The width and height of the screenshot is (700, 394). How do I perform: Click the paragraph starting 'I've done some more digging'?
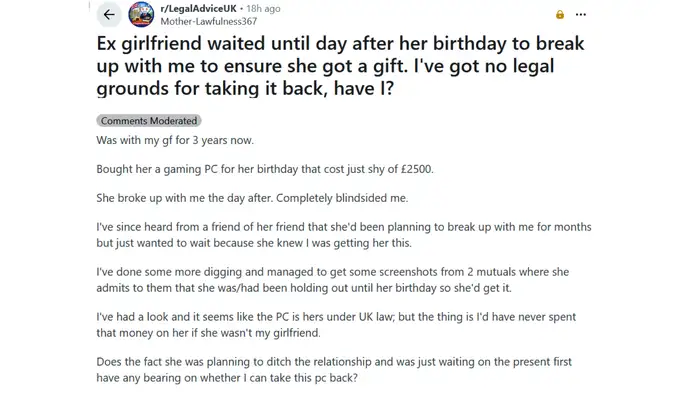tap(333, 280)
